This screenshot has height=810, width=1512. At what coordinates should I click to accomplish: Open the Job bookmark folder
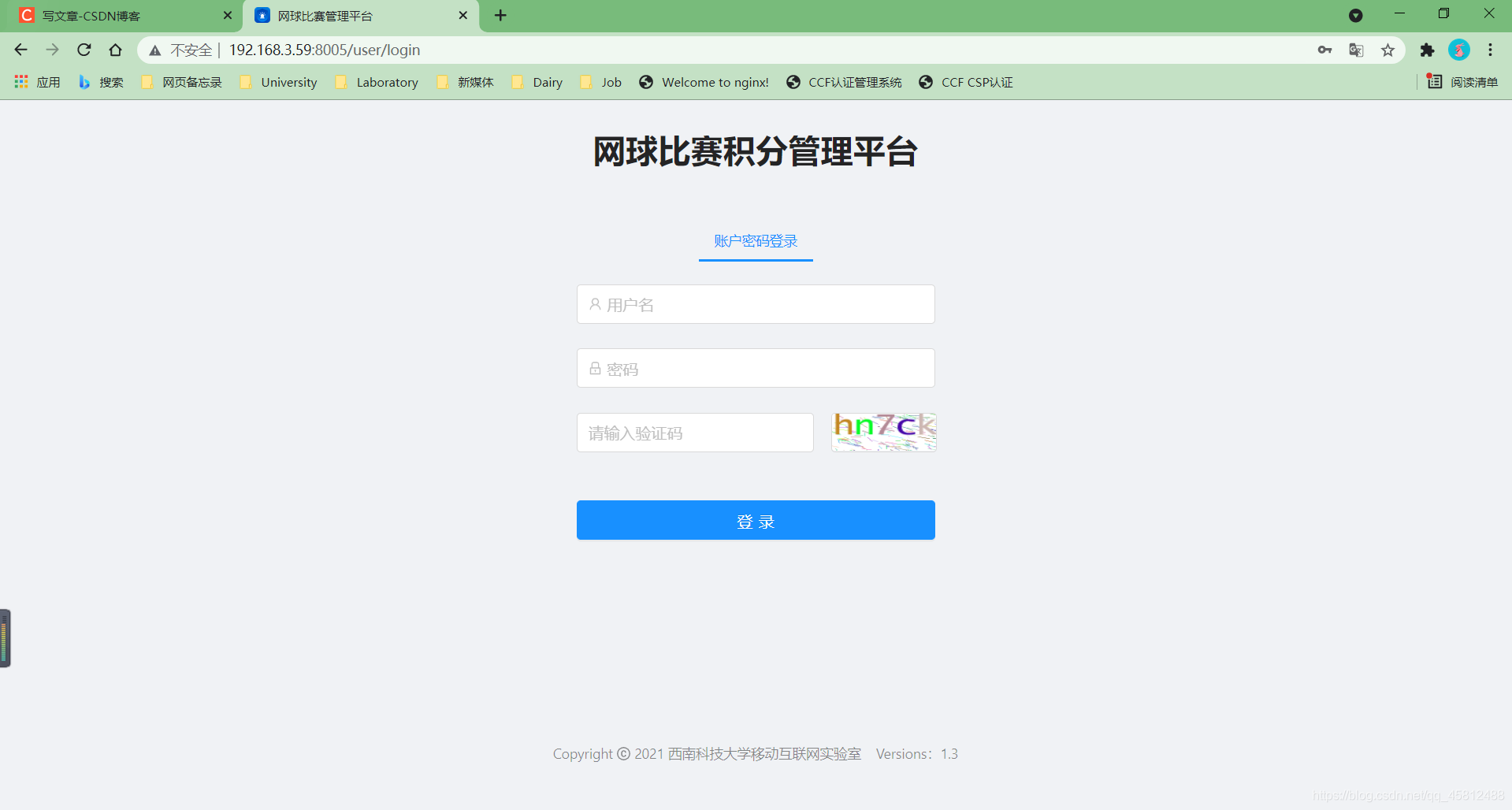601,82
